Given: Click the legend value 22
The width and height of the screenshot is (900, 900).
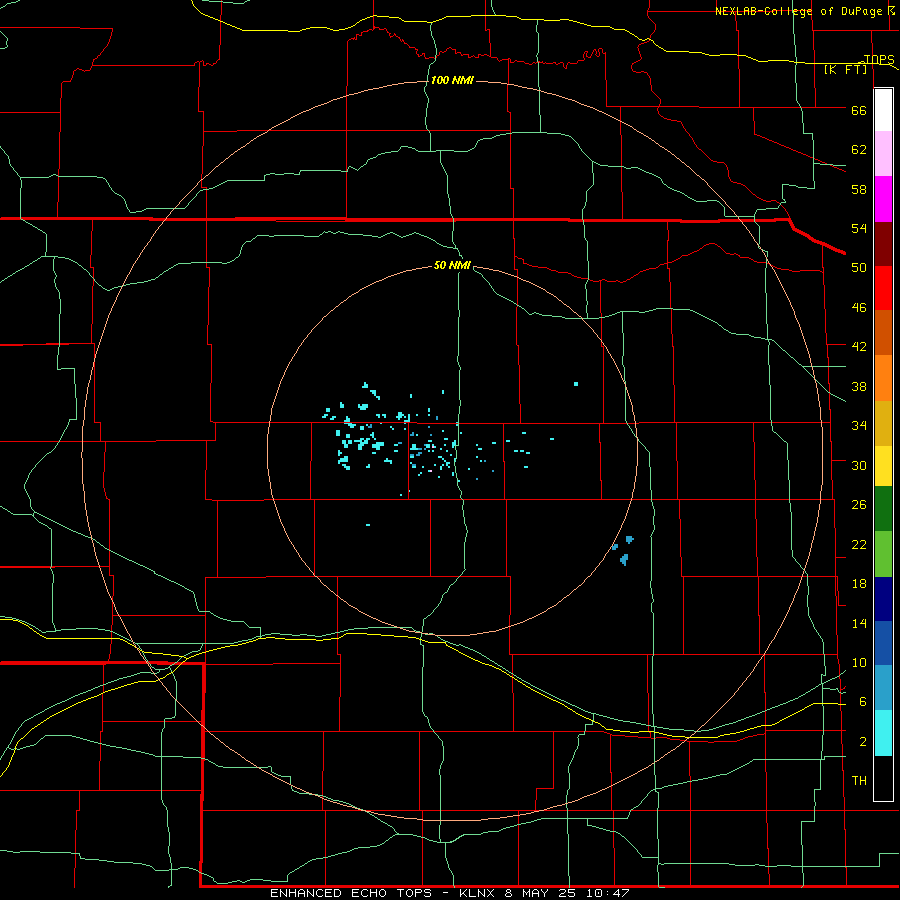Looking at the screenshot, I should [x=859, y=545].
